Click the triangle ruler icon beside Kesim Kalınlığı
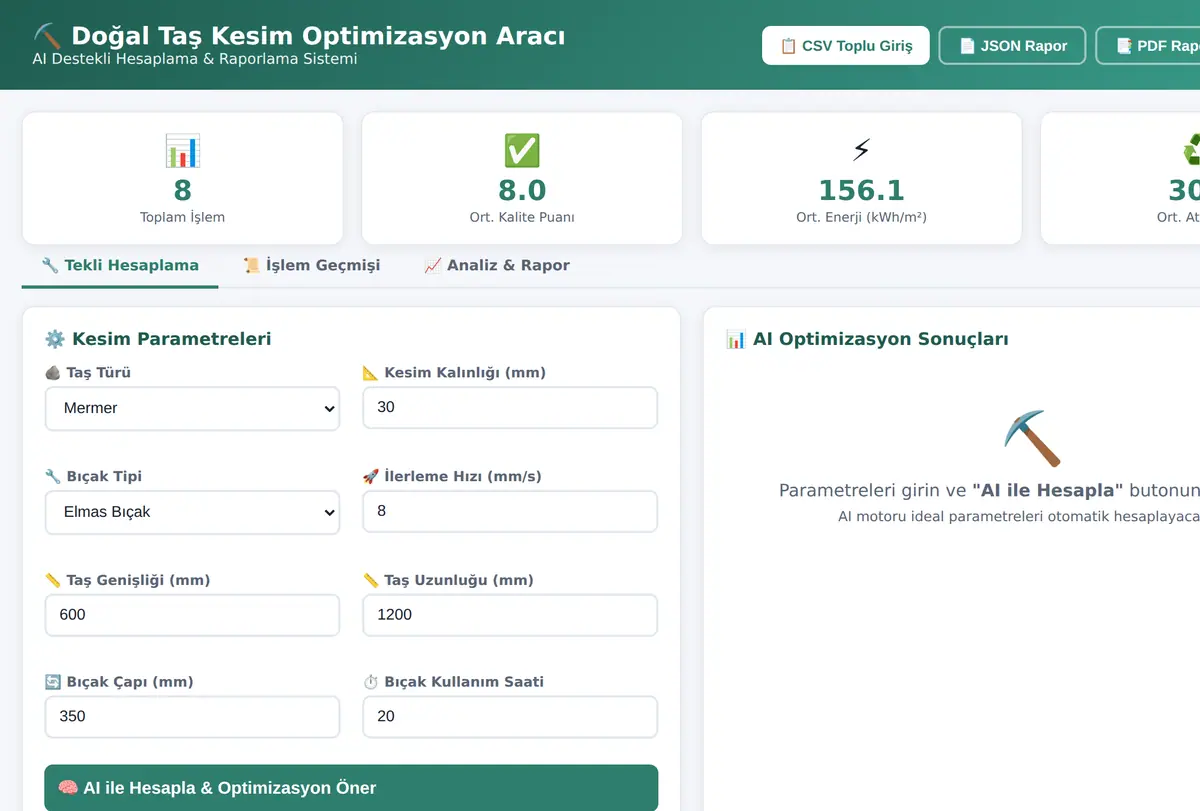The image size is (1200, 811). point(371,373)
